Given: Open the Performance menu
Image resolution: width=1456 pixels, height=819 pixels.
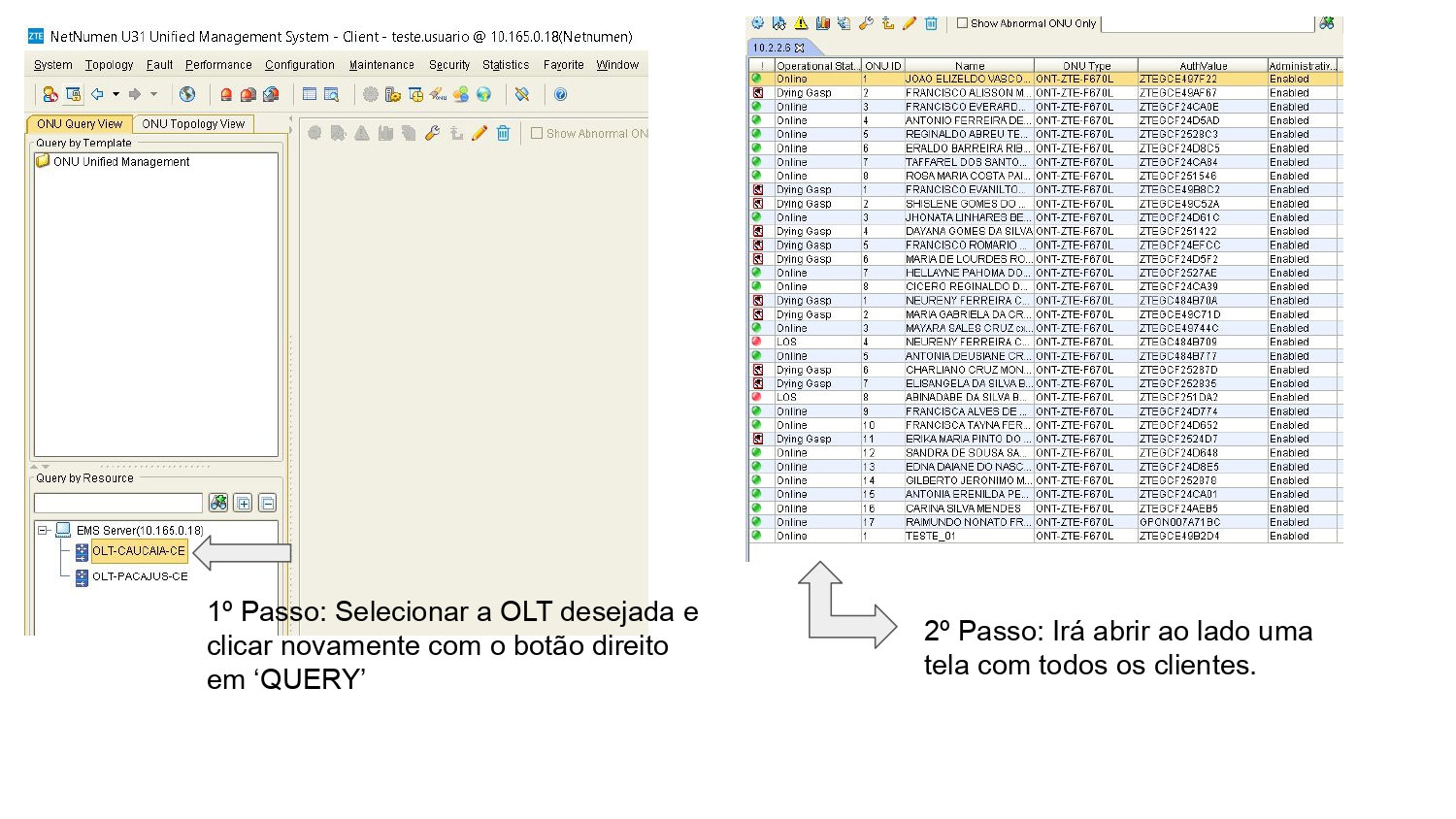Looking at the screenshot, I should (218, 65).
